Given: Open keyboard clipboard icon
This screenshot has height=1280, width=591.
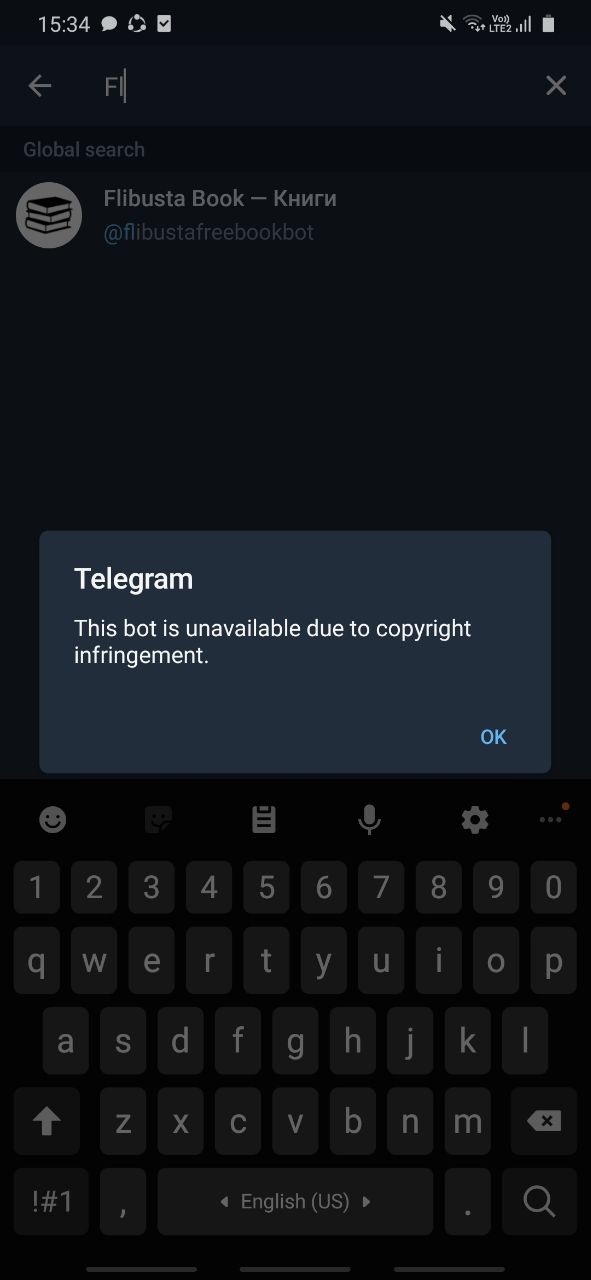Looking at the screenshot, I should tap(264, 820).
